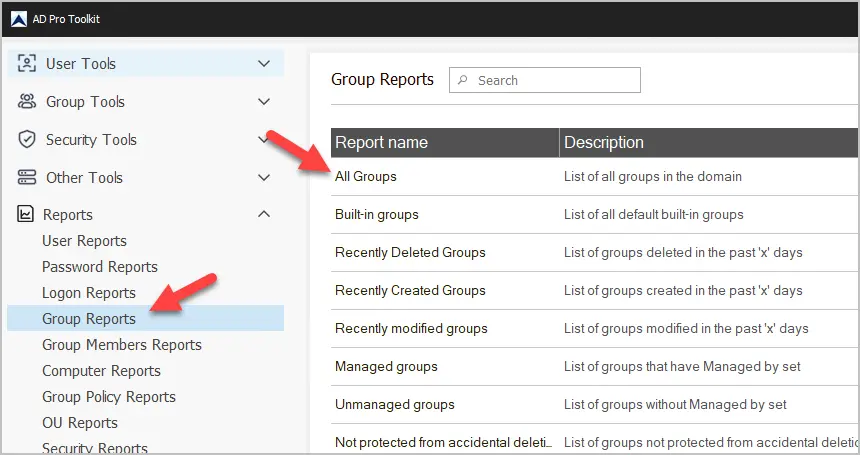Click the Other Tools server icon
860x455 pixels.
tap(27, 177)
